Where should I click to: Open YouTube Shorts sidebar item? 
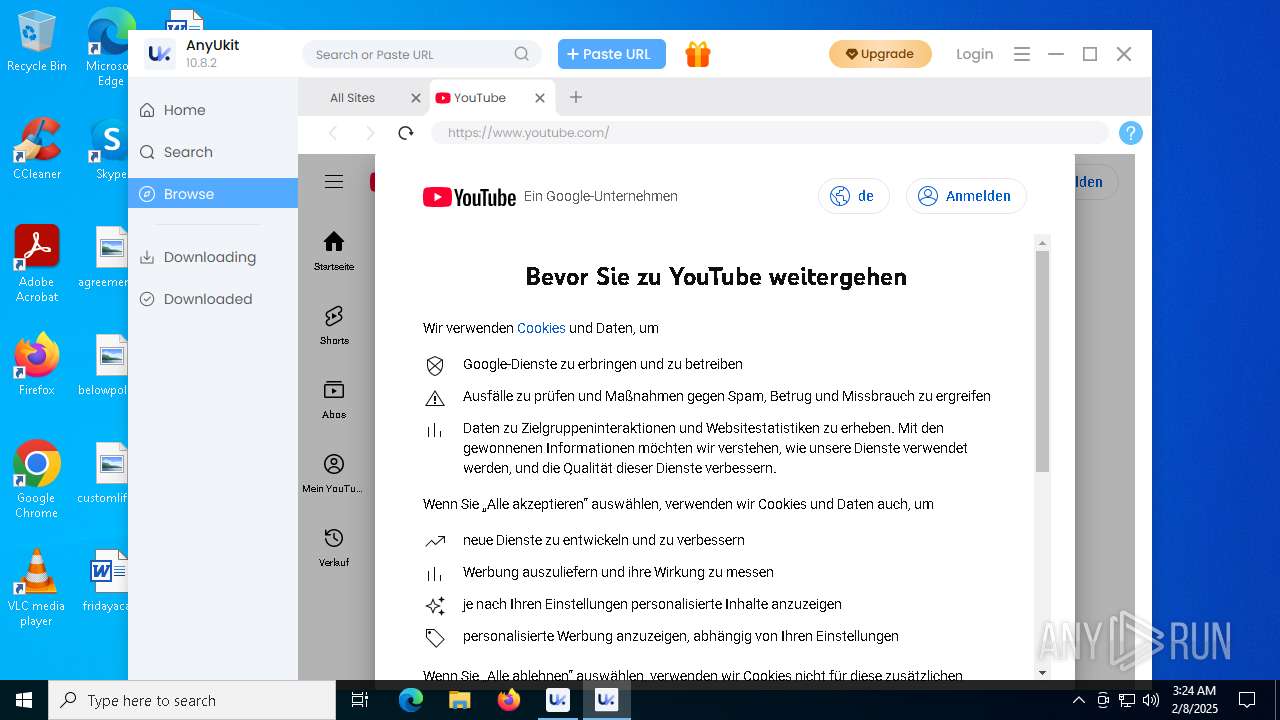pyautogui.click(x=334, y=325)
